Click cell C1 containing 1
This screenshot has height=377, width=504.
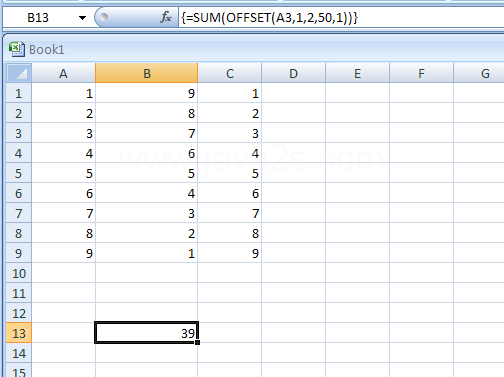tap(230, 93)
